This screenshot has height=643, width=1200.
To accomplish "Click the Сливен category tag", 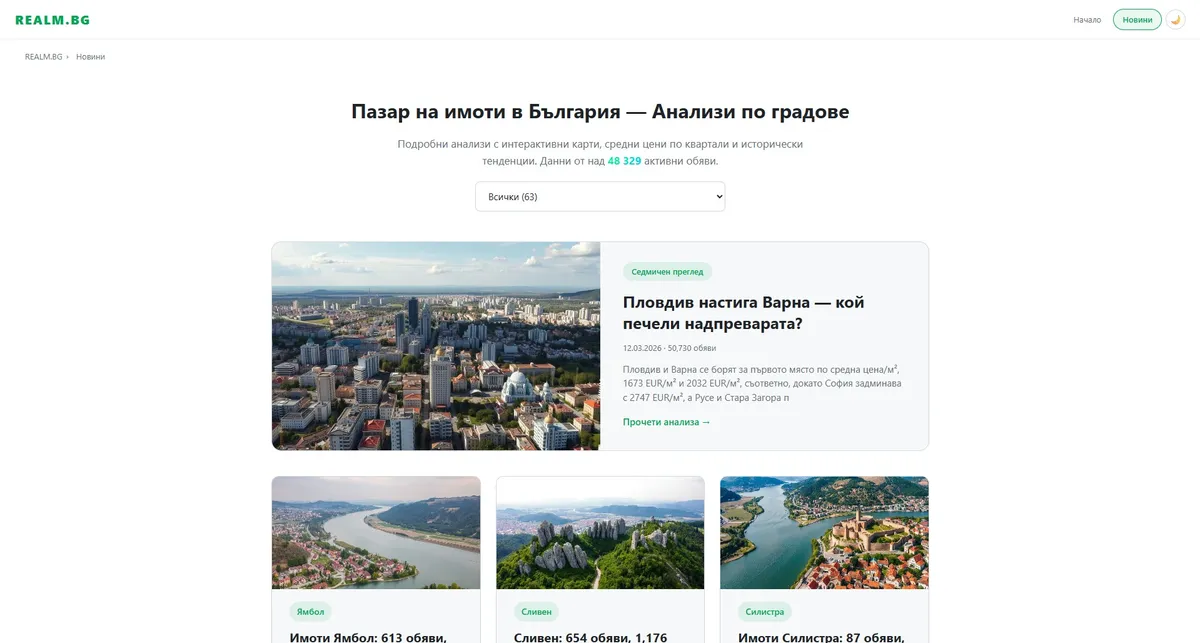I will coord(536,611).
